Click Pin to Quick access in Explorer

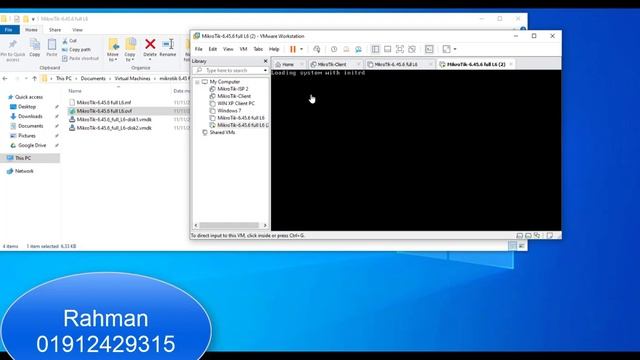[x=13, y=50]
